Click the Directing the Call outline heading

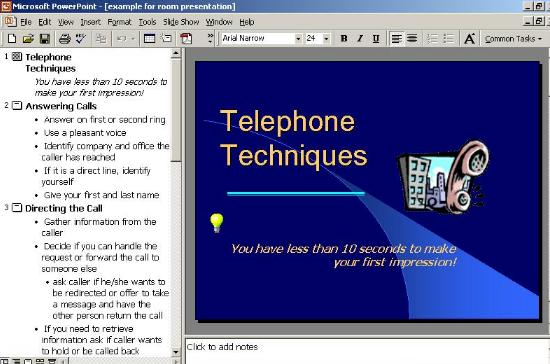[64, 208]
